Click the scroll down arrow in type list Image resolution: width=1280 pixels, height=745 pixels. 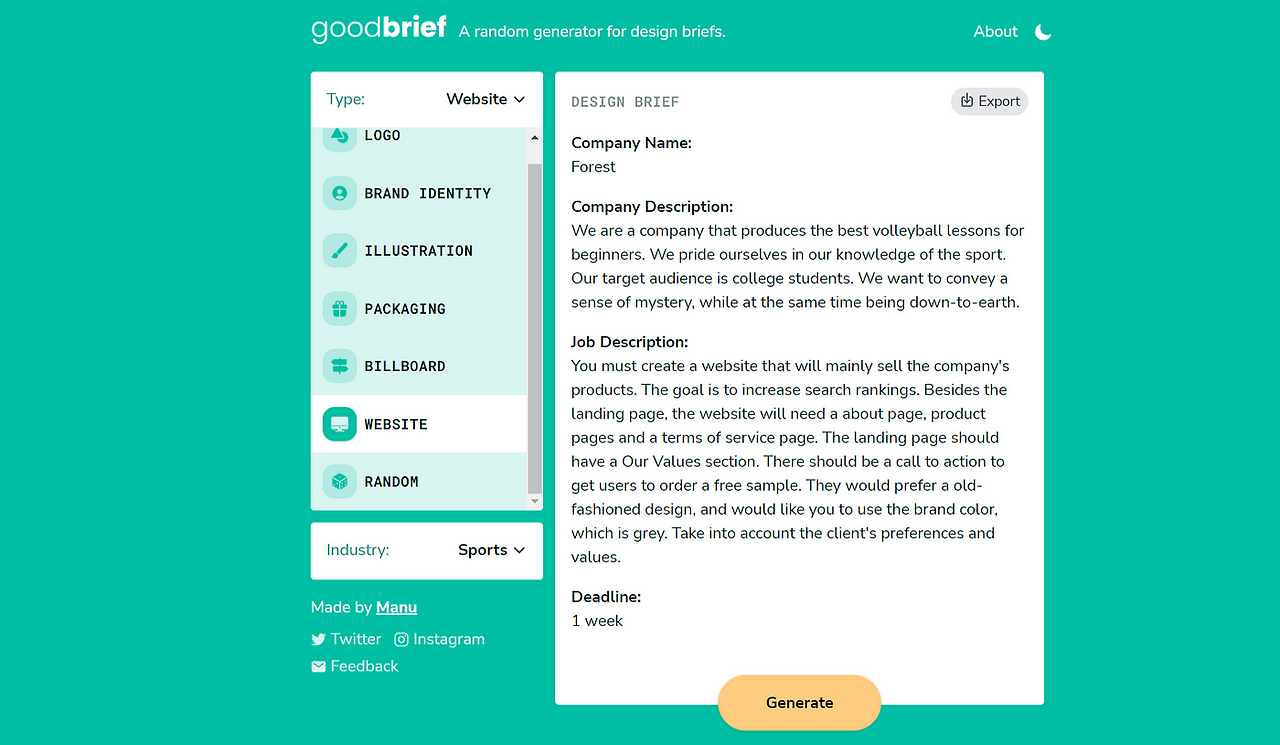pyautogui.click(x=534, y=501)
